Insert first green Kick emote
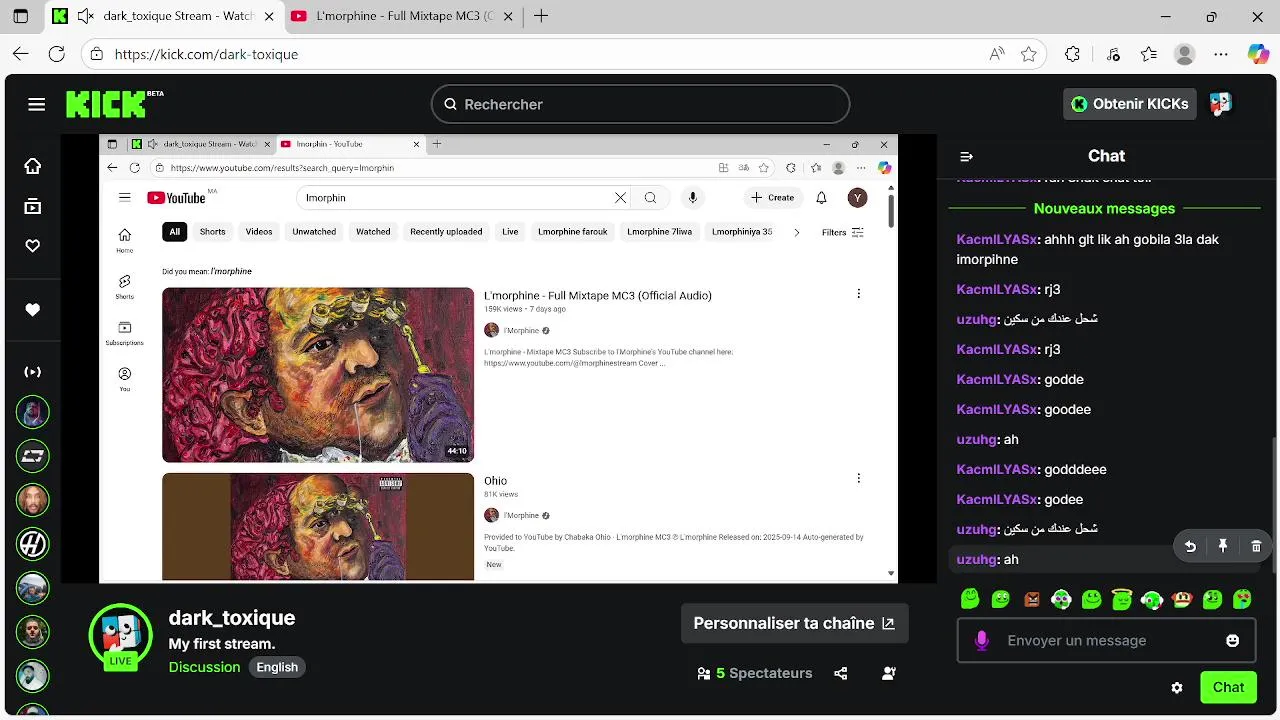 970,599
